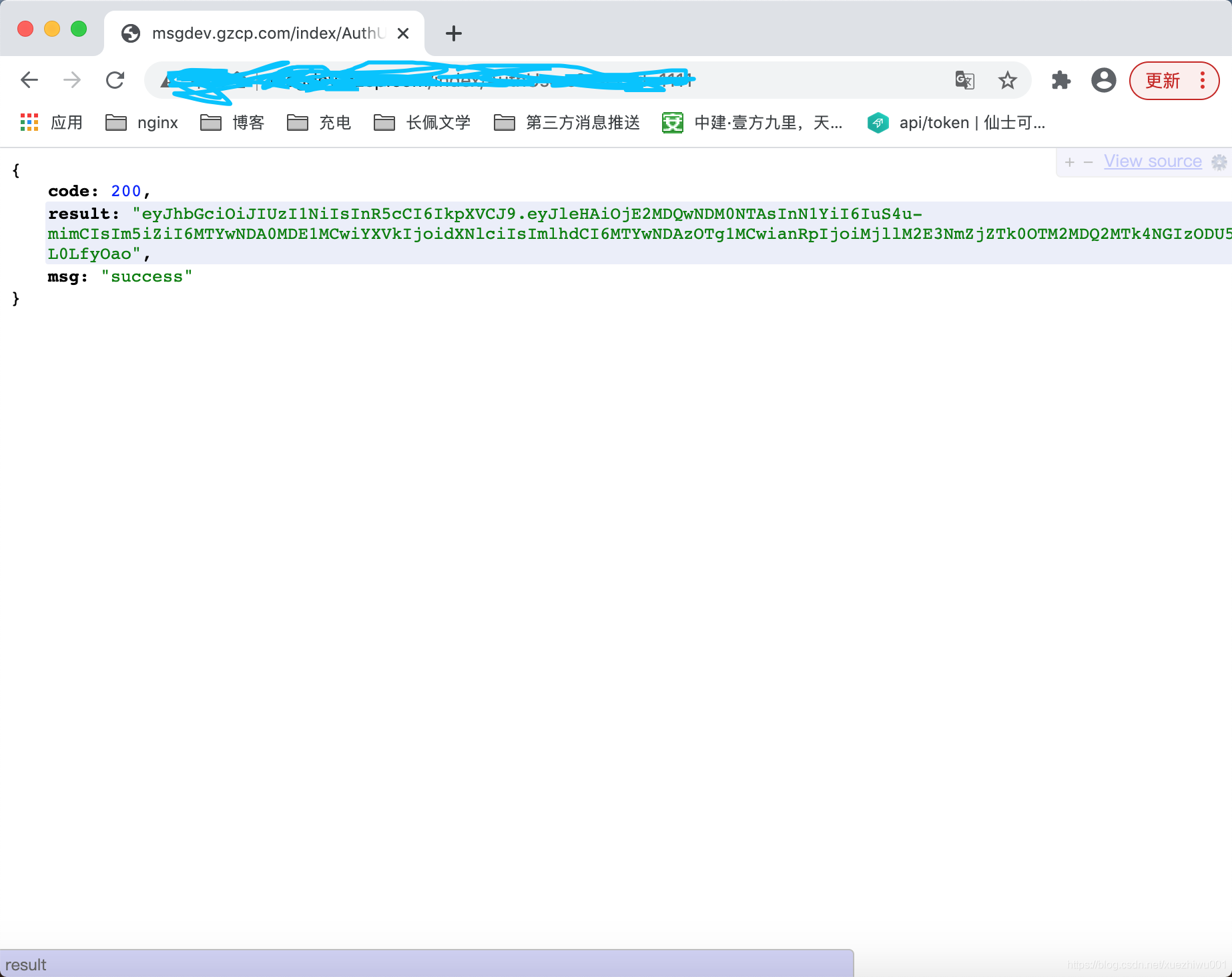
Task: Open Chrome three-dot menu in update button
Action: (x=1203, y=80)
